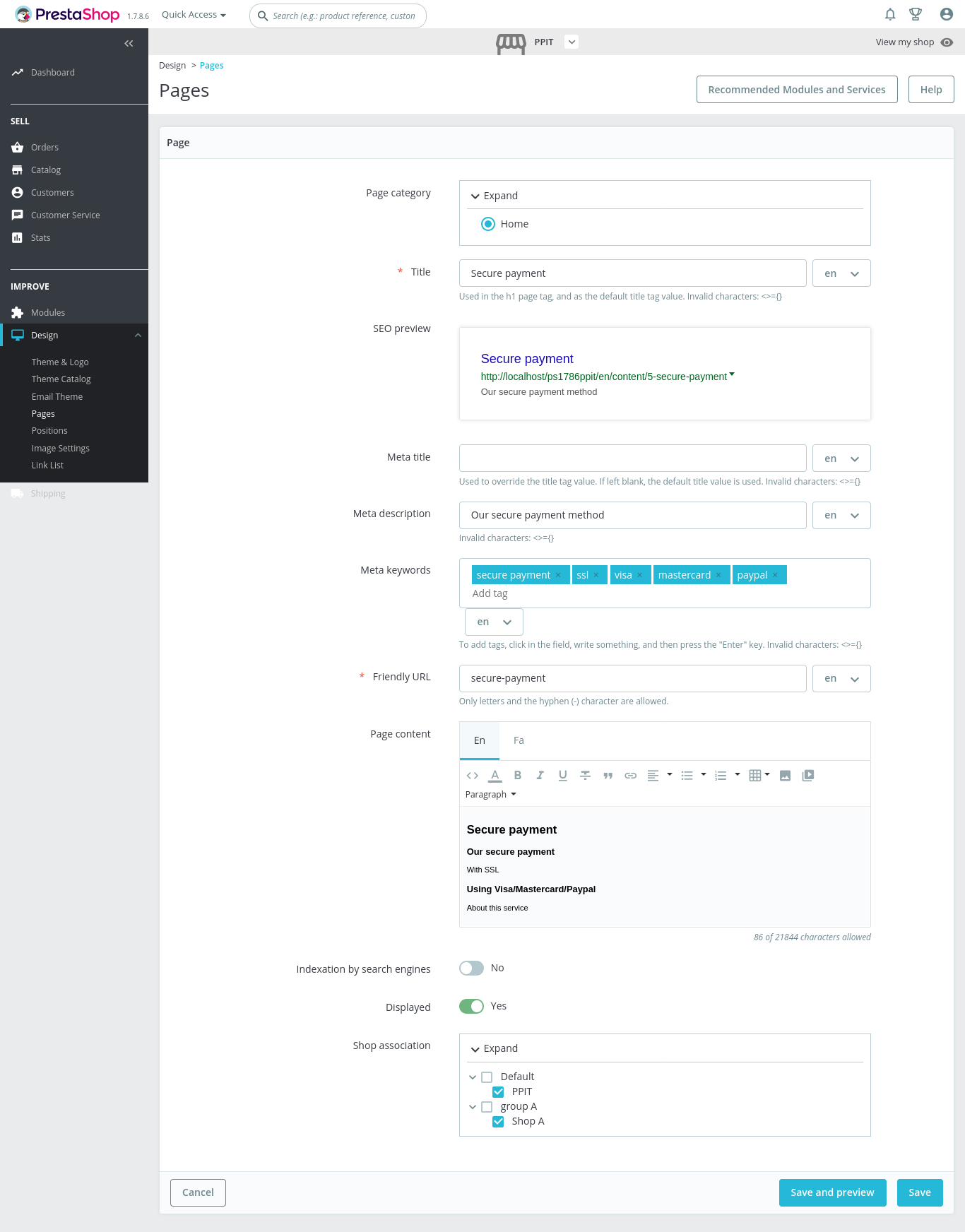The width and height of the screenshot is (965, 1232).
Task: Check the group A checkbox
Action: 487,1107
